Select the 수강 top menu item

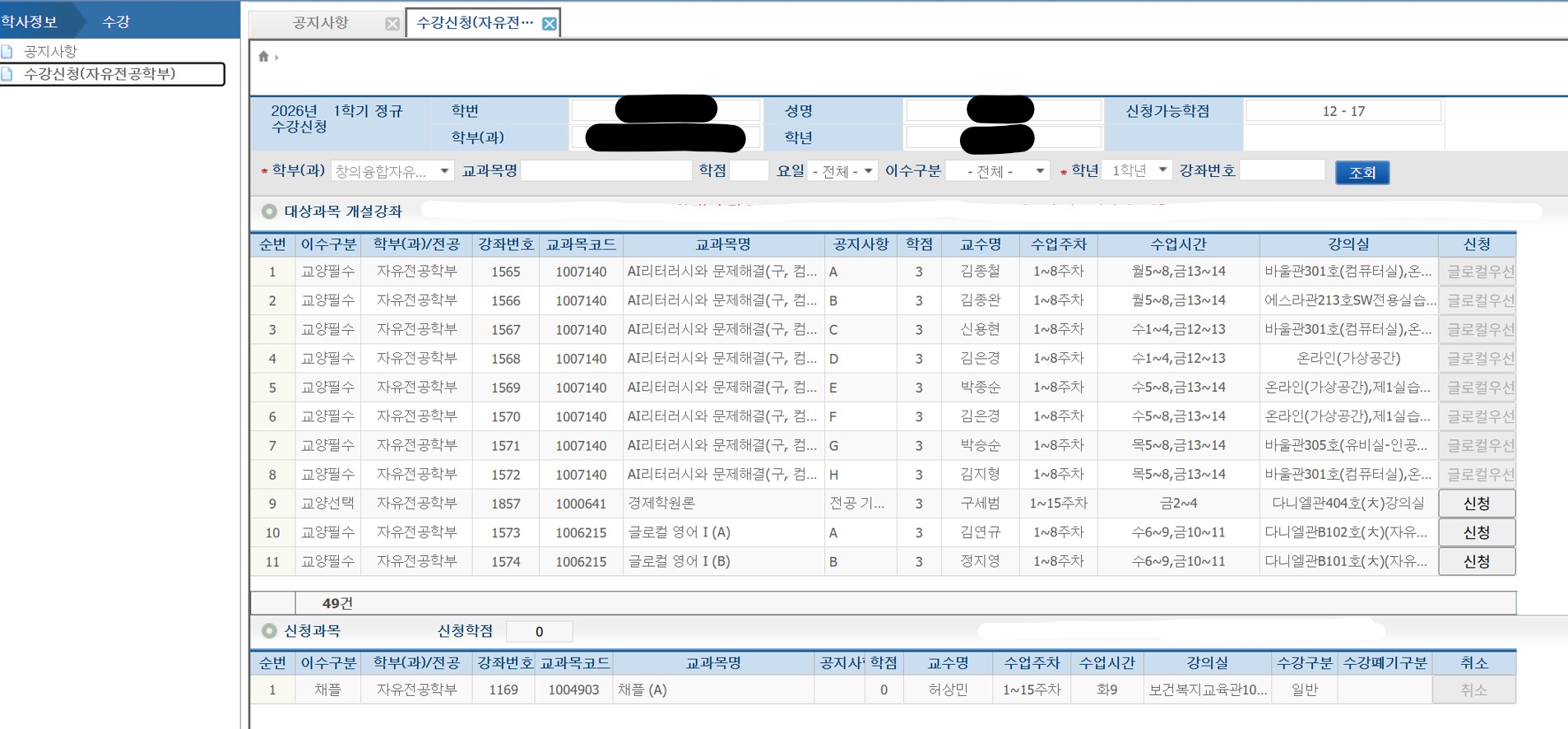tap(116, 21)
